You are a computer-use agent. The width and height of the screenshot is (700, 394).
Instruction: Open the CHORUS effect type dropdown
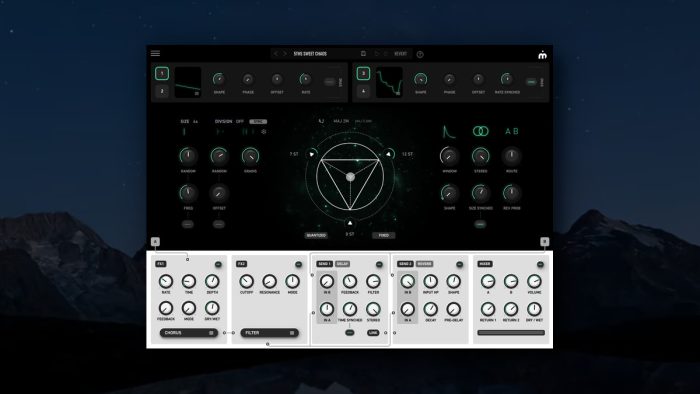point(189,333)
